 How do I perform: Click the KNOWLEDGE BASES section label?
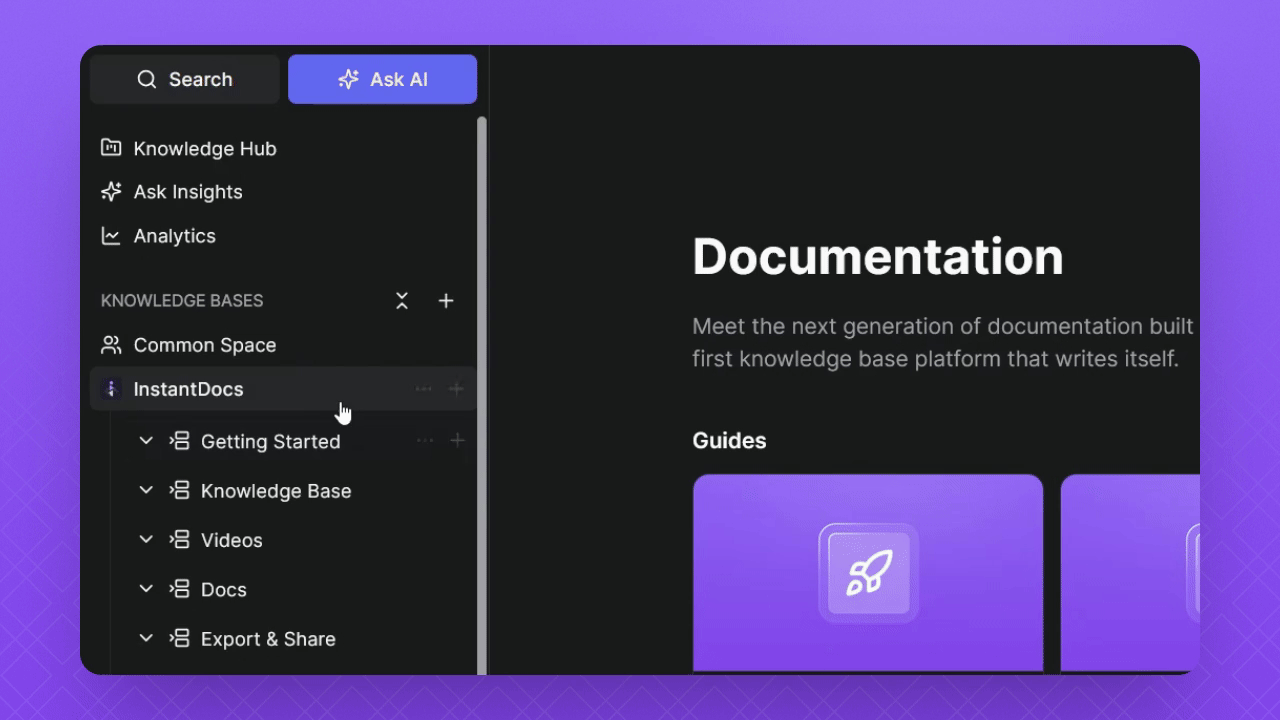(182, 301)
